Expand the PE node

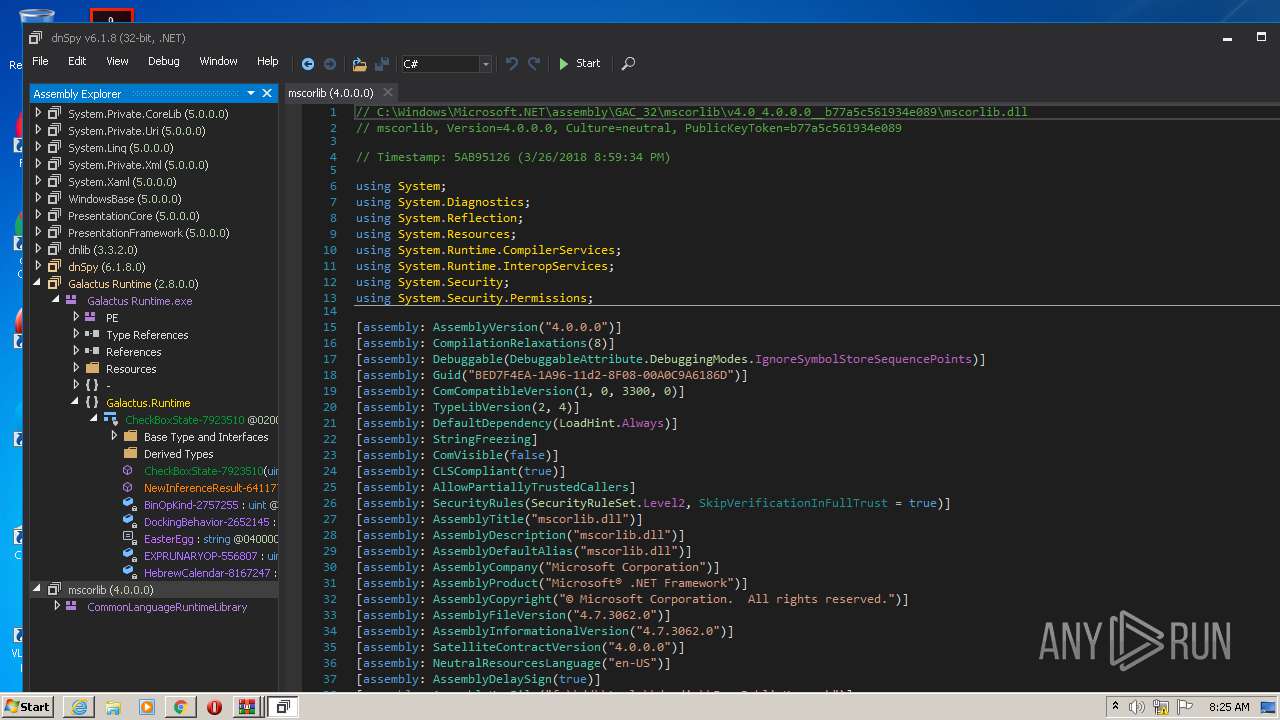click(x=76, y=317)
